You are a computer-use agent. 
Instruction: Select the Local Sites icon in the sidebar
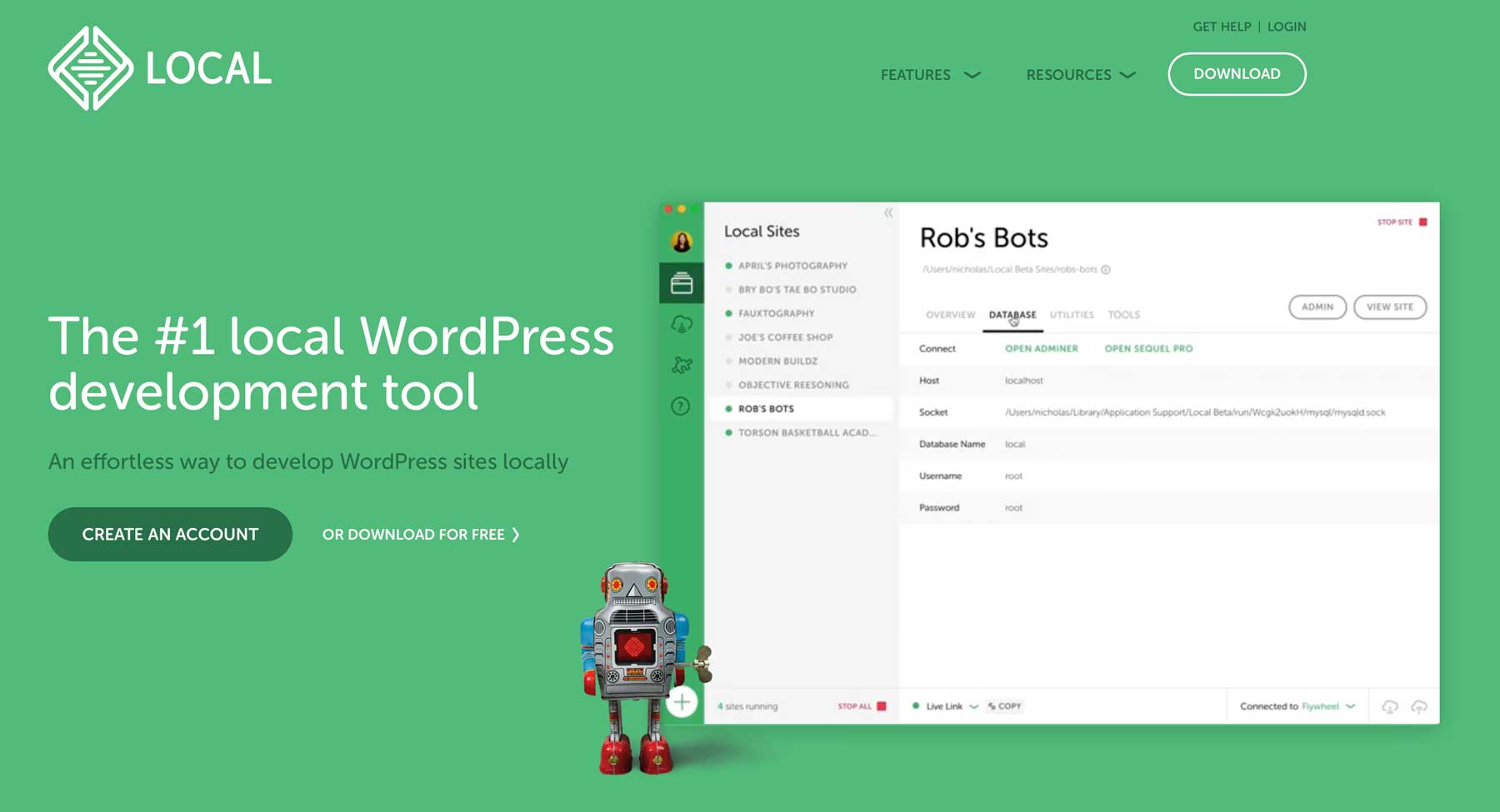682,283
